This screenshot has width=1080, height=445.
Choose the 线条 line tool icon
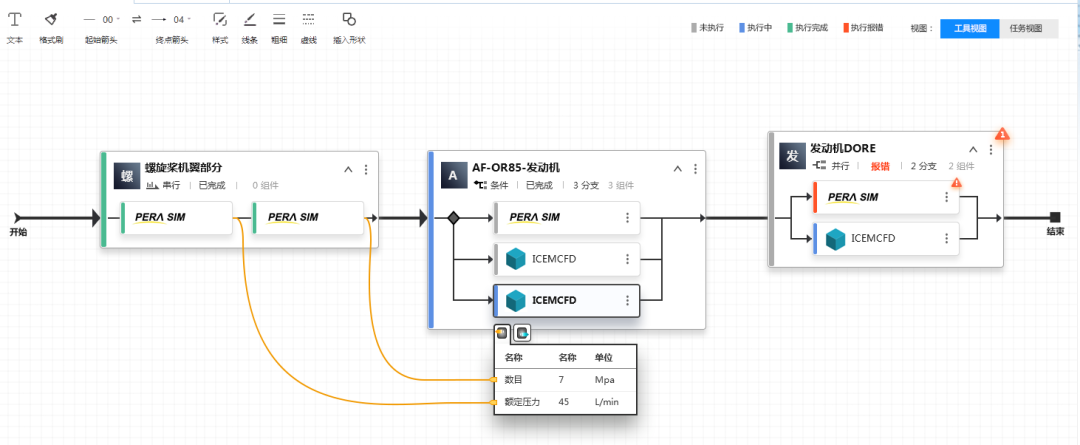coord(250,20)
